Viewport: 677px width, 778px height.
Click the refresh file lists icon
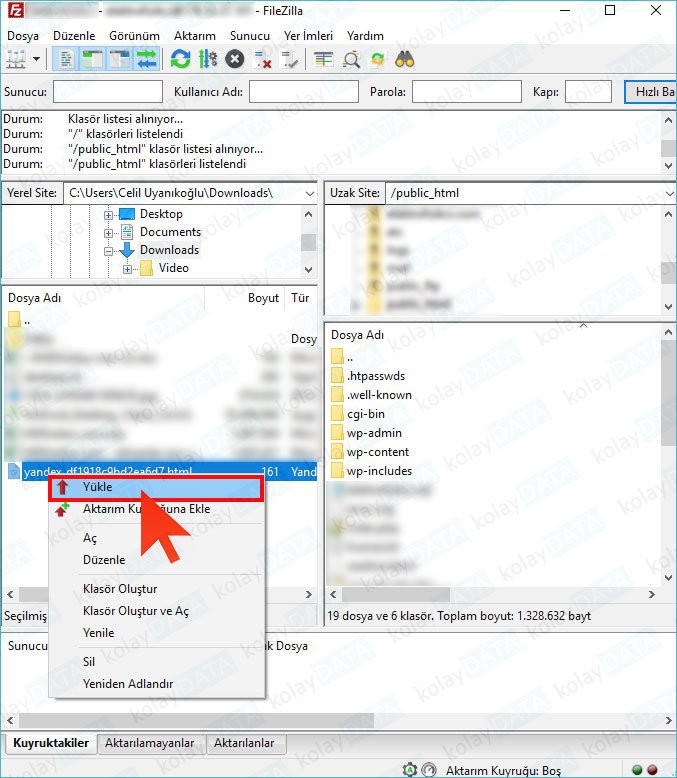pos(180,59)
